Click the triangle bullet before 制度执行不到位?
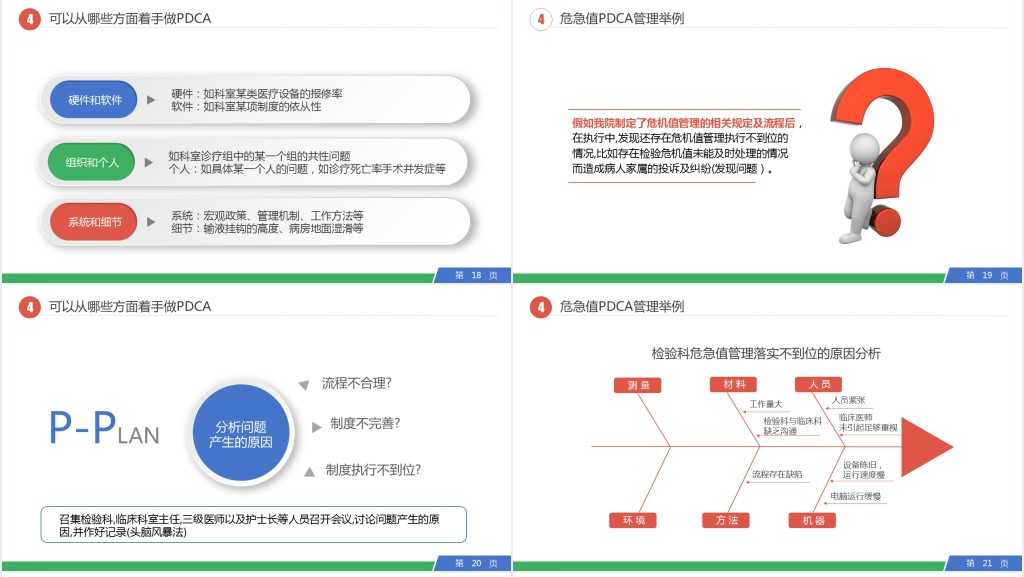The height and width of the screenshot is (577, 1024). click(x=310, y=471)
